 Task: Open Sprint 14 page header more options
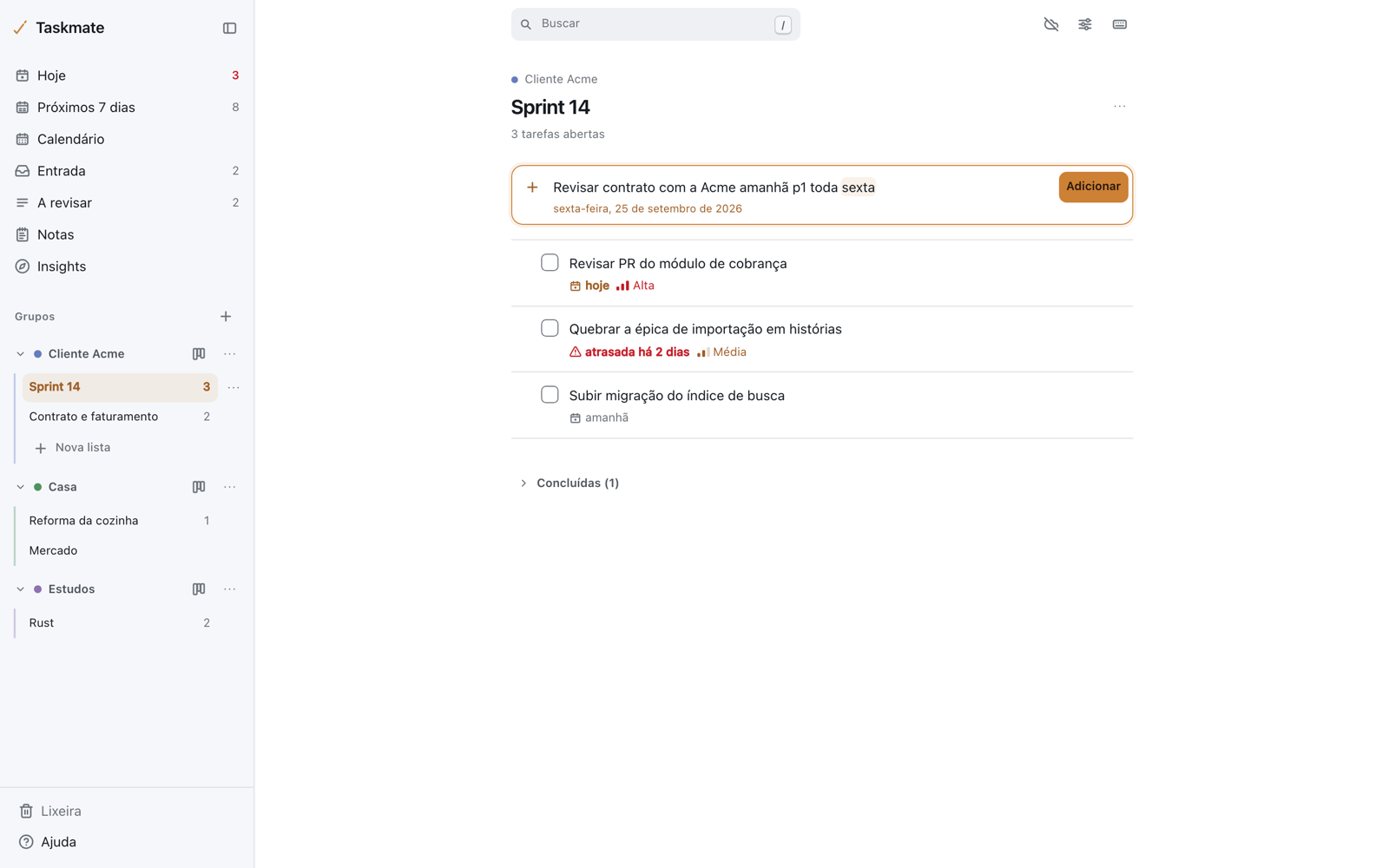1120,107
